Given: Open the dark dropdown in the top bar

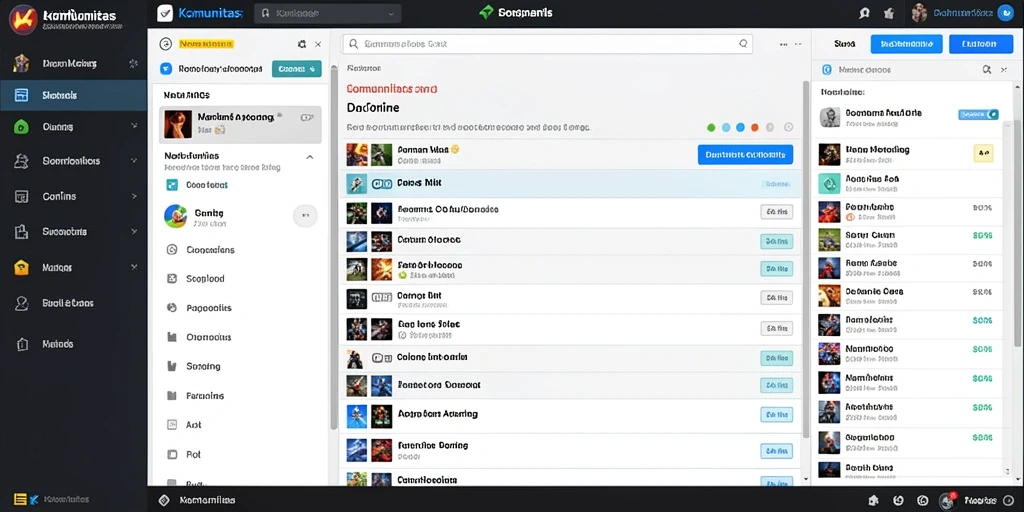Looking at the screenshot, I should (x=328, y=13).
